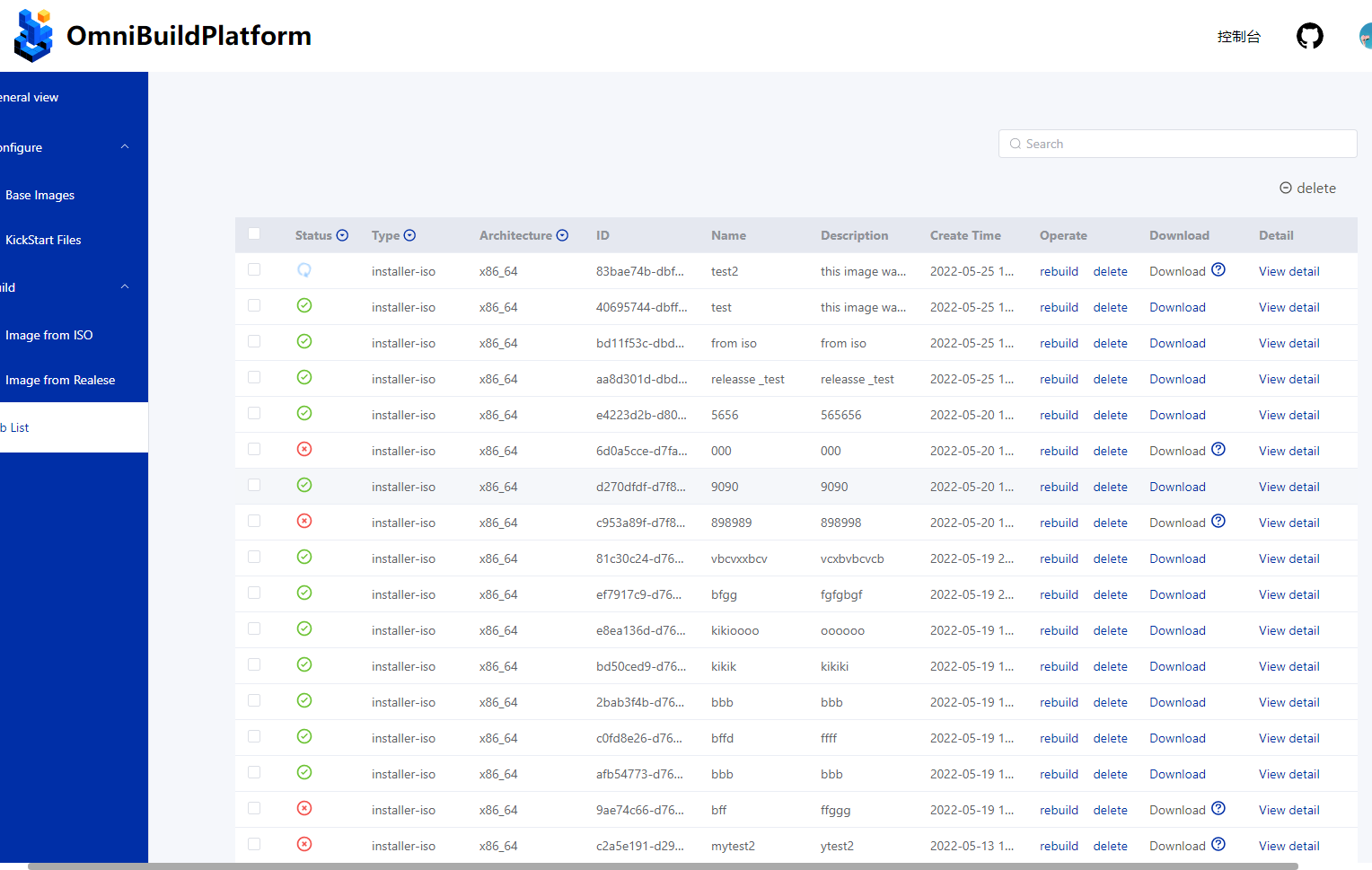Open the GitHub repository icon
Viewport: 1372px width, 870px height.
click(x=1310, y=36)
